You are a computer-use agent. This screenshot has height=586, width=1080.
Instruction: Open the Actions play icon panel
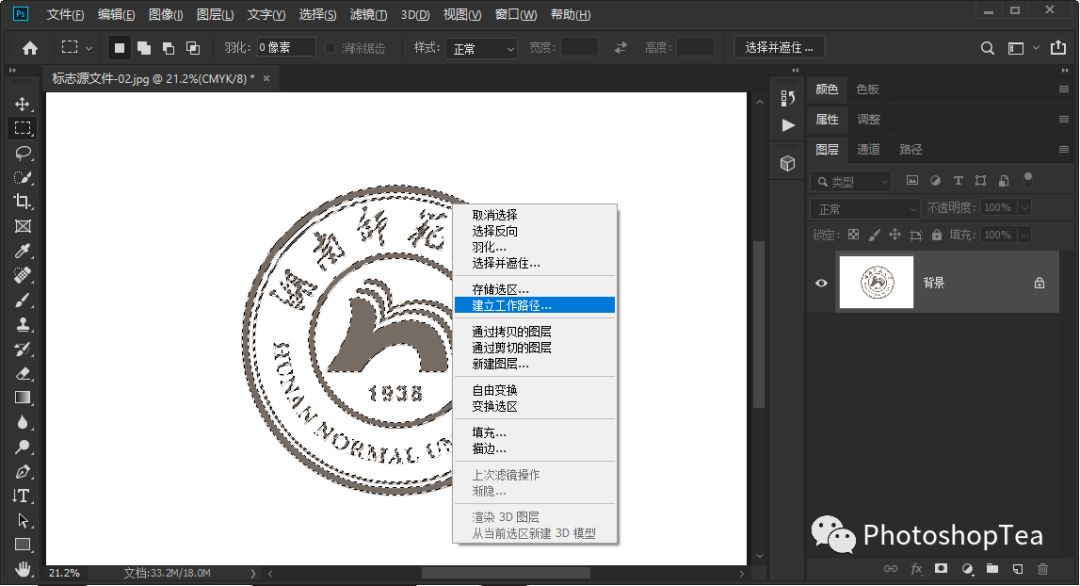pos(788,125)
